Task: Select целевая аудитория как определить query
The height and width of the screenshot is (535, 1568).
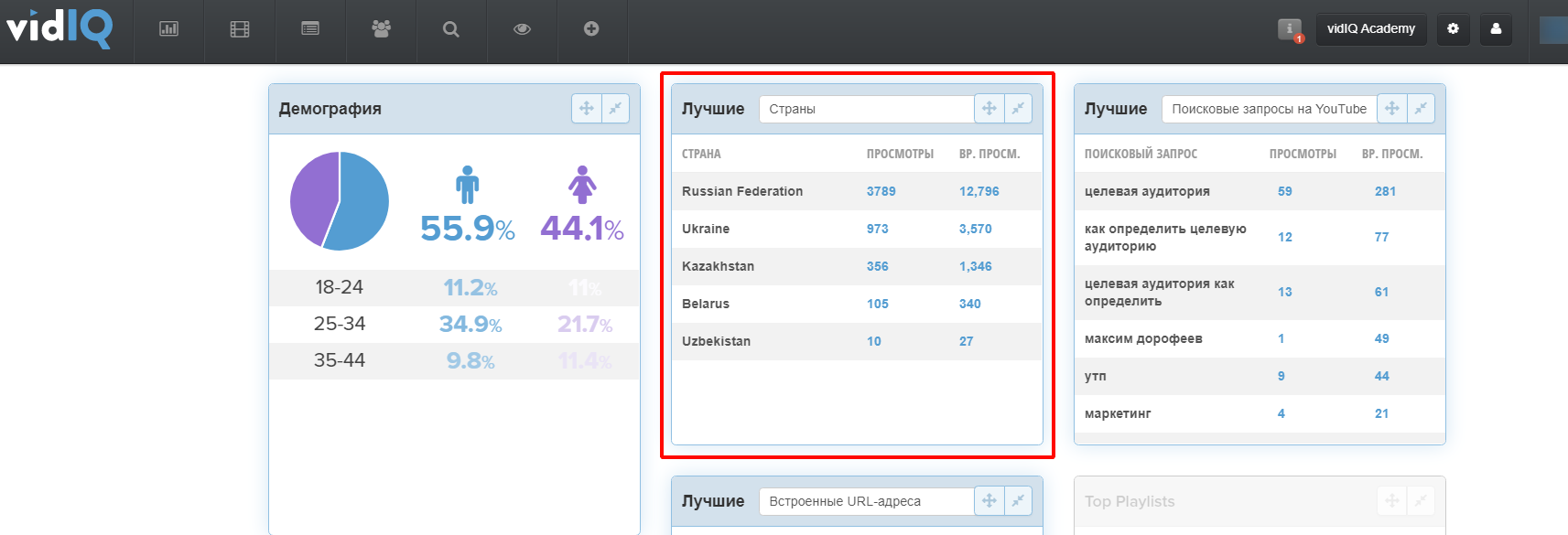Action: pyautogui.click(x=1160, y=292)
